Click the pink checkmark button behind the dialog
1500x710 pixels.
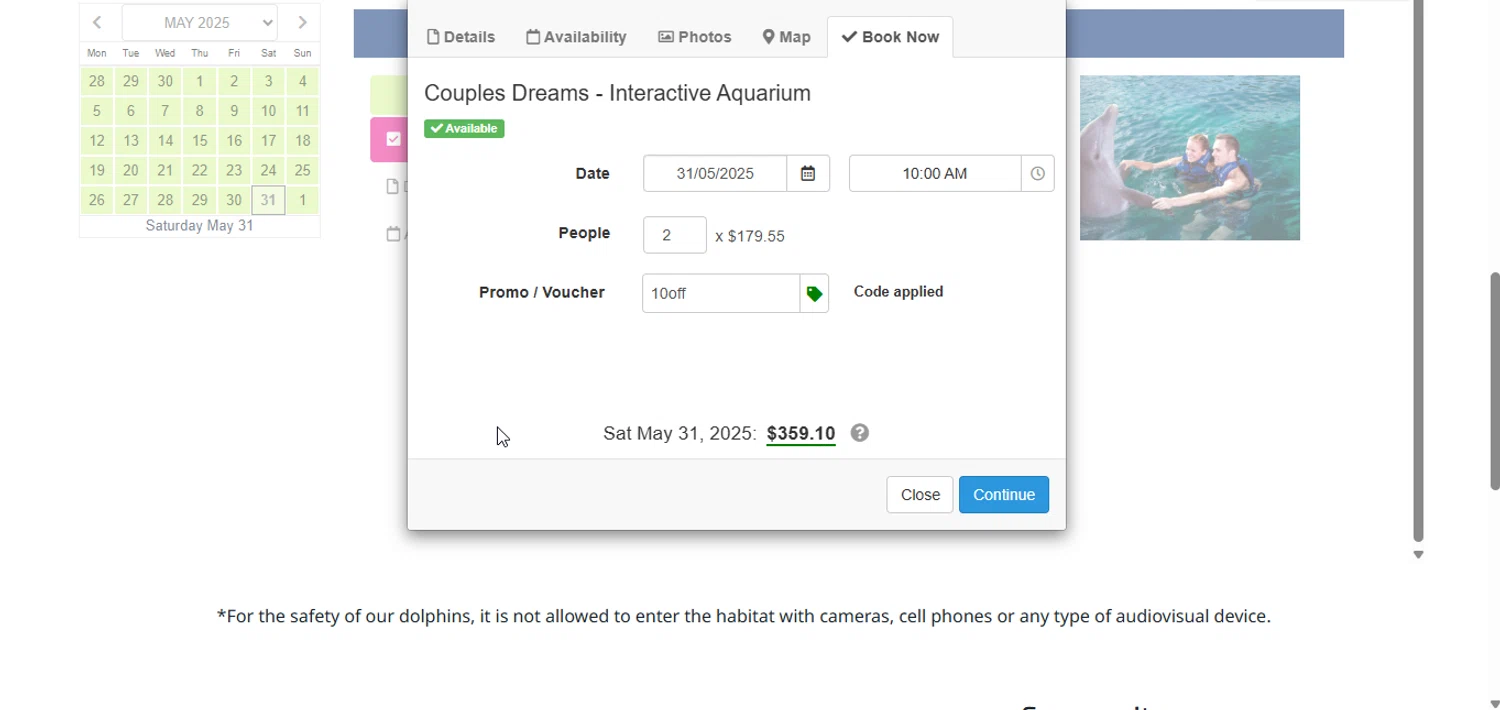pyautogui.click(x=391, y=140)
